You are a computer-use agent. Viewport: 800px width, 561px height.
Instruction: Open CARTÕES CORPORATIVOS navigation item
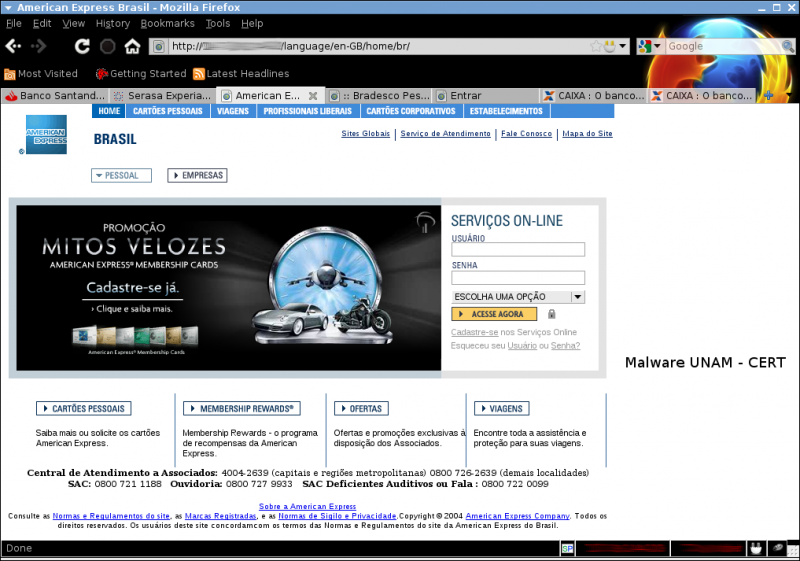click(x=411, y=111)
